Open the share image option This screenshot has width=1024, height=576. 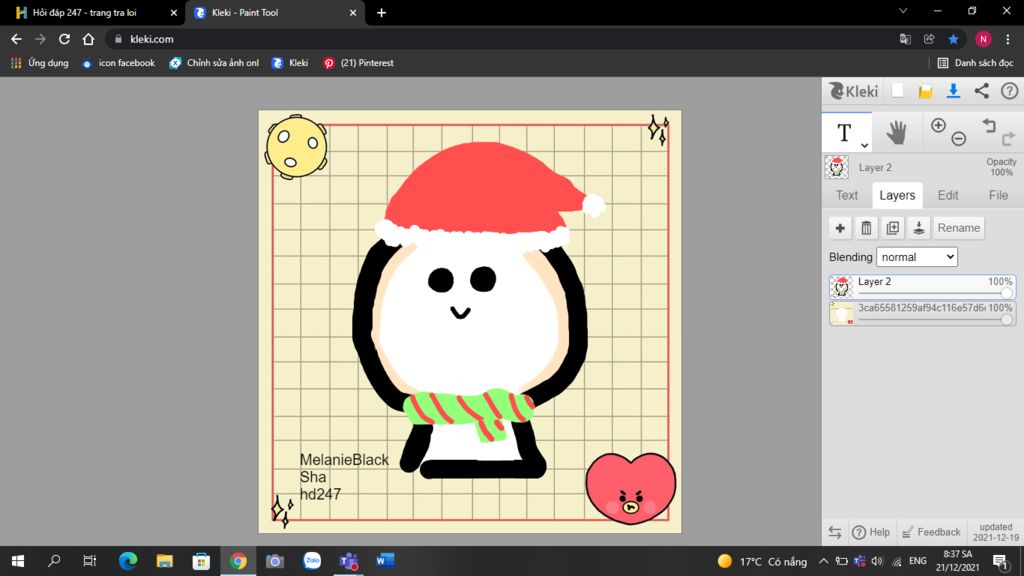click(982, 91)
